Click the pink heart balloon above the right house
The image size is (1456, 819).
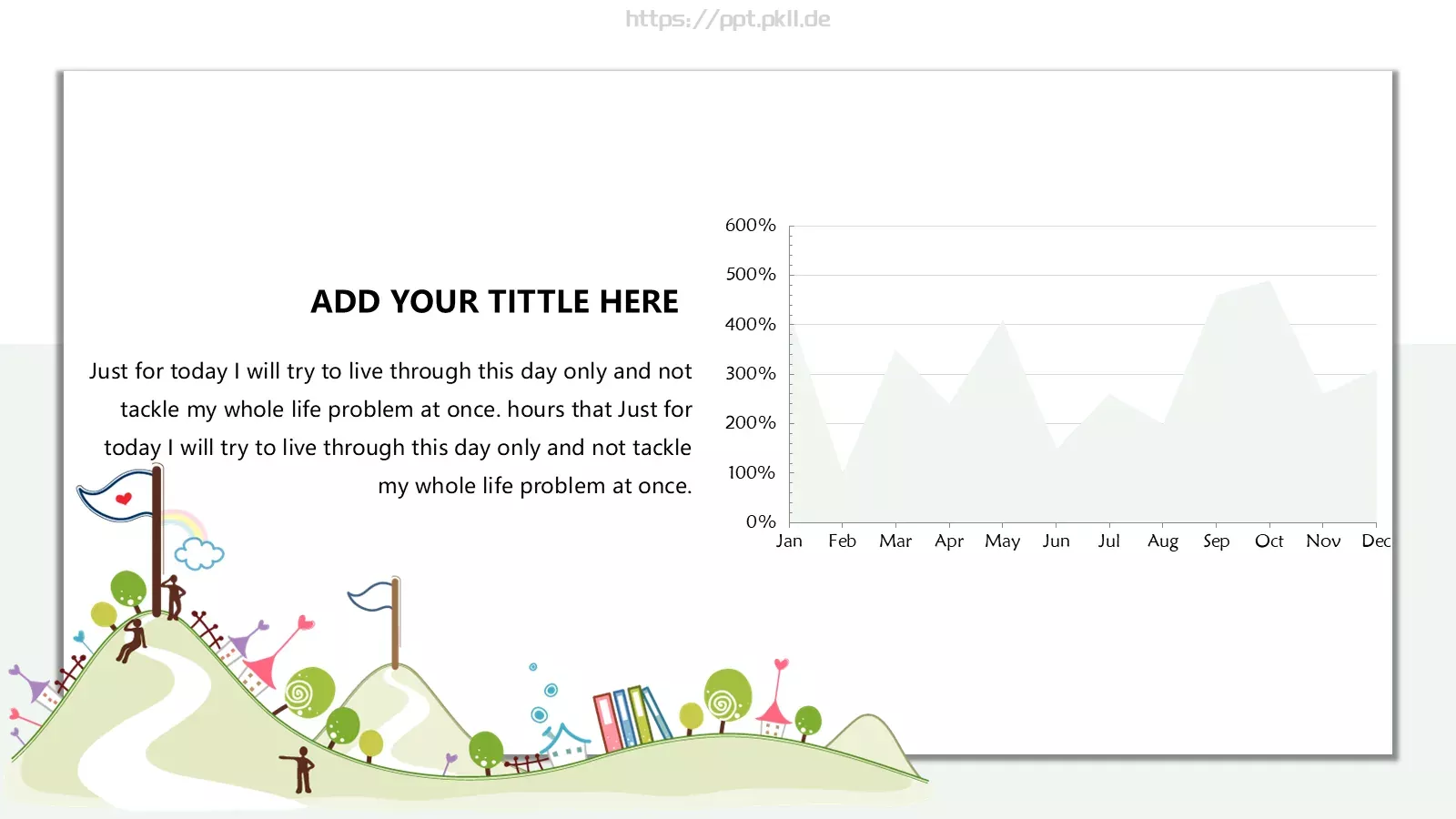(781, 665)
